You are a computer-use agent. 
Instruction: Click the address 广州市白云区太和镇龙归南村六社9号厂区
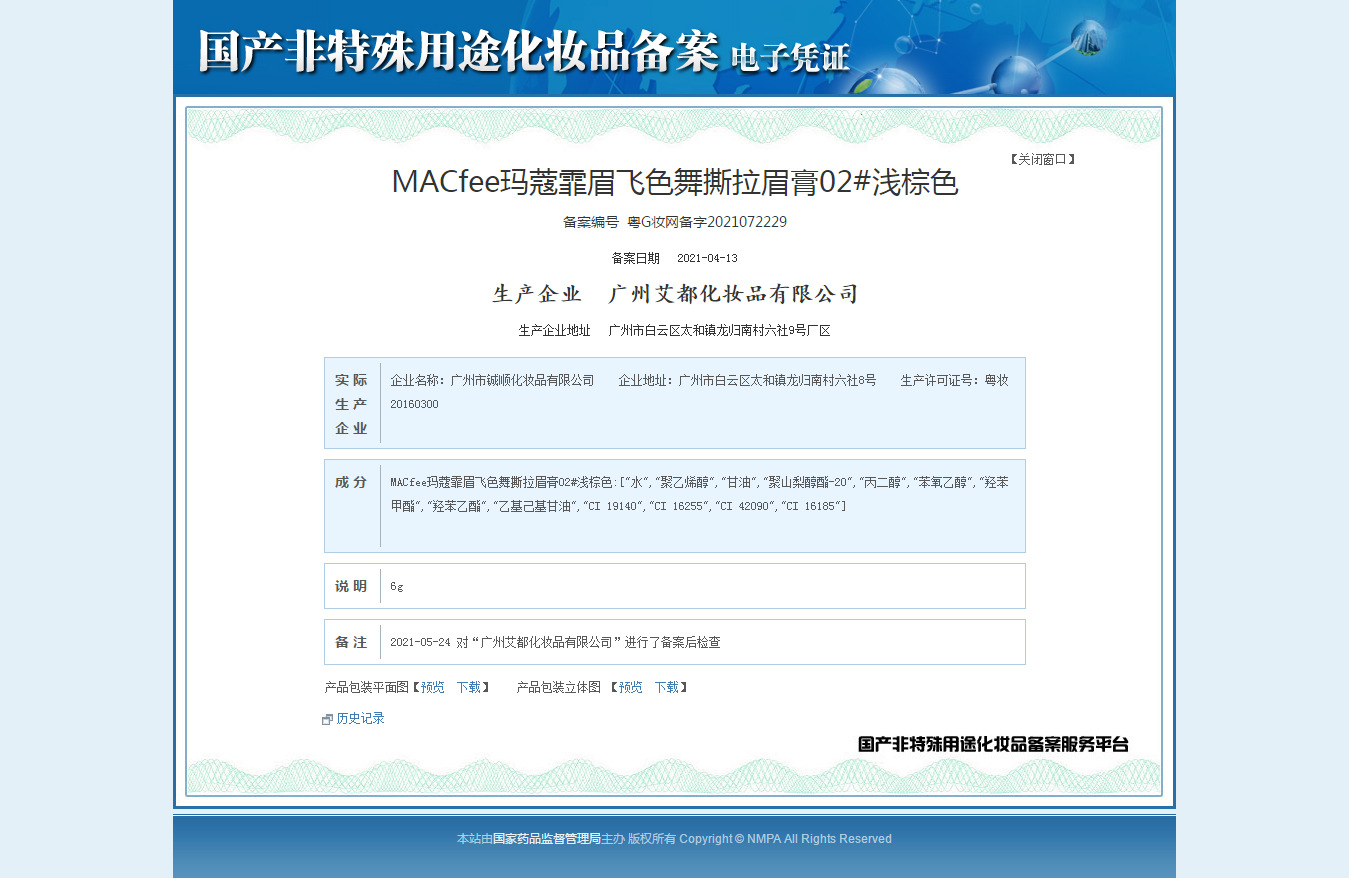(719, 330)
